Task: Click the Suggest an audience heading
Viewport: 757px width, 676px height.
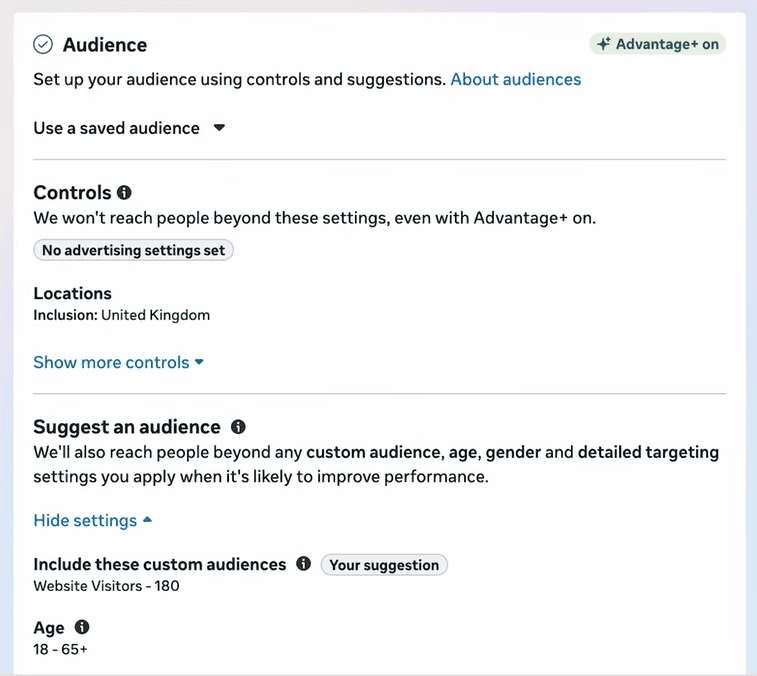Action: pyautogui.click(x=127, y=427)
